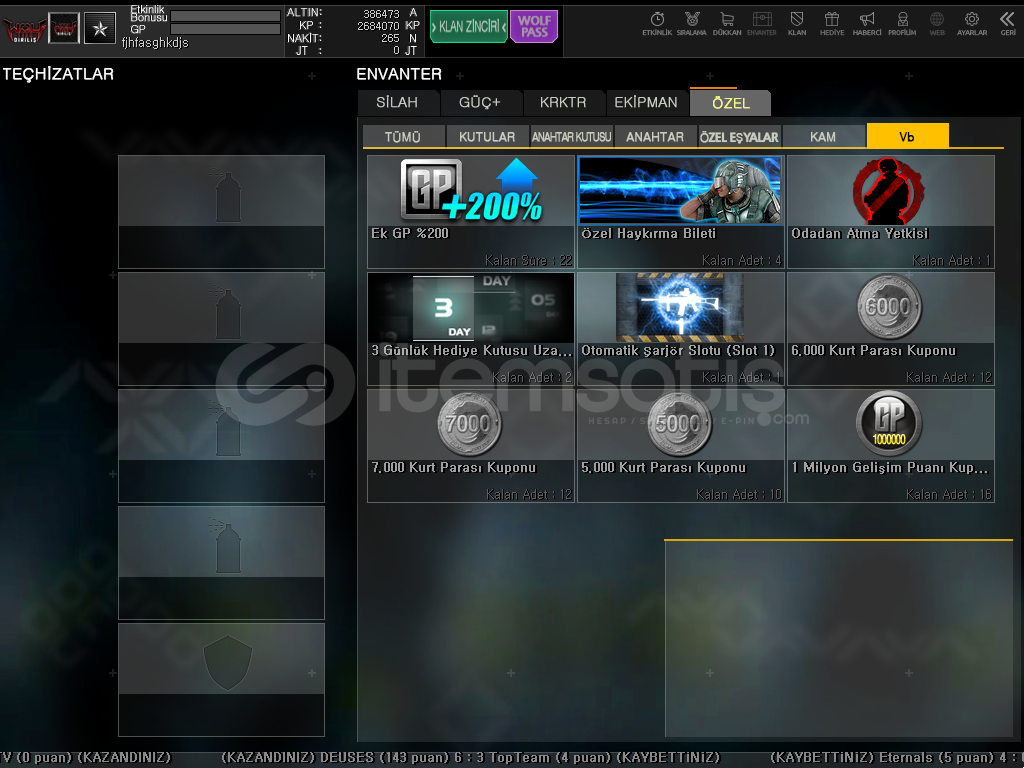Screen dimensions: 1024x768
Task: Select the yellow Vb sub-tab
Action: point(907,136)
